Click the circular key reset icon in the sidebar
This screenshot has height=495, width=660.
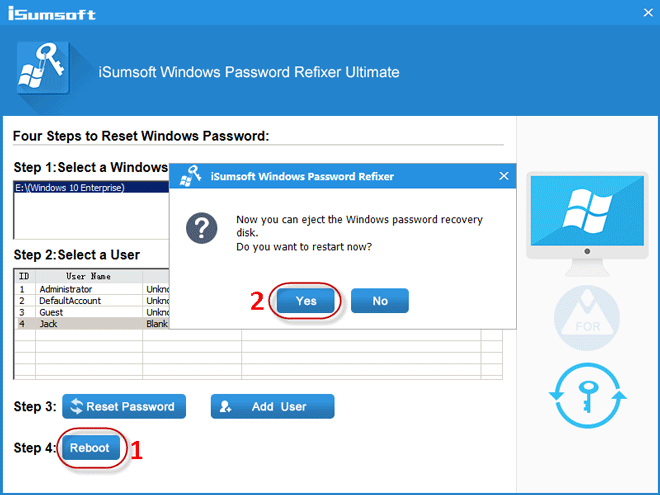click(x=588, y=396)
